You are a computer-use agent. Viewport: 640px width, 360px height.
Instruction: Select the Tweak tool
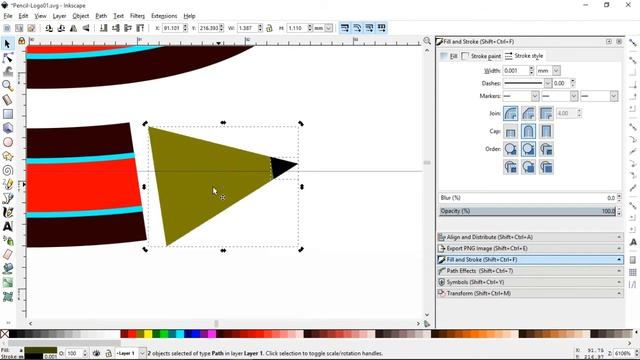7,71
